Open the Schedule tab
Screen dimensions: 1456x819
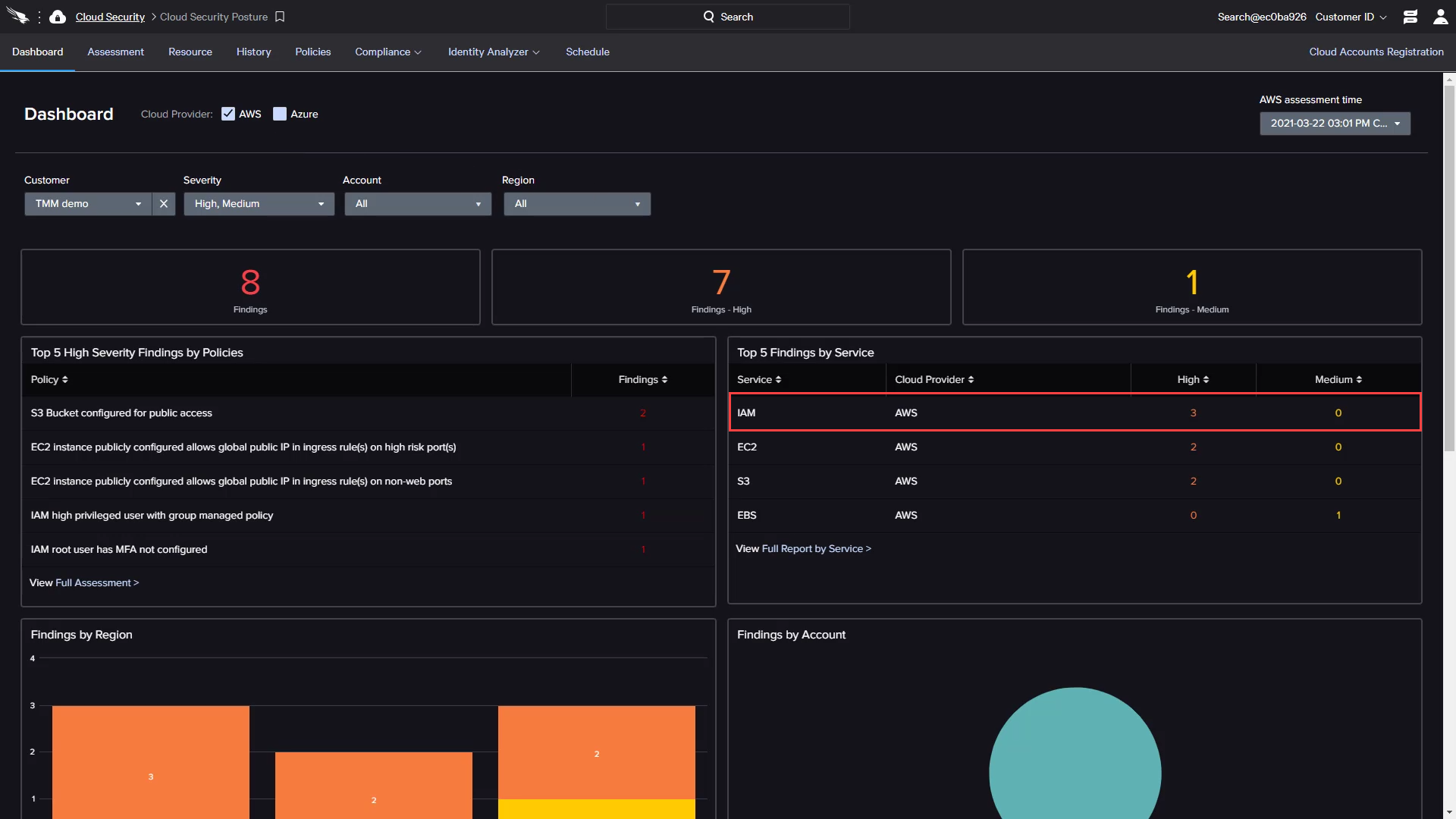pos(588,52)
